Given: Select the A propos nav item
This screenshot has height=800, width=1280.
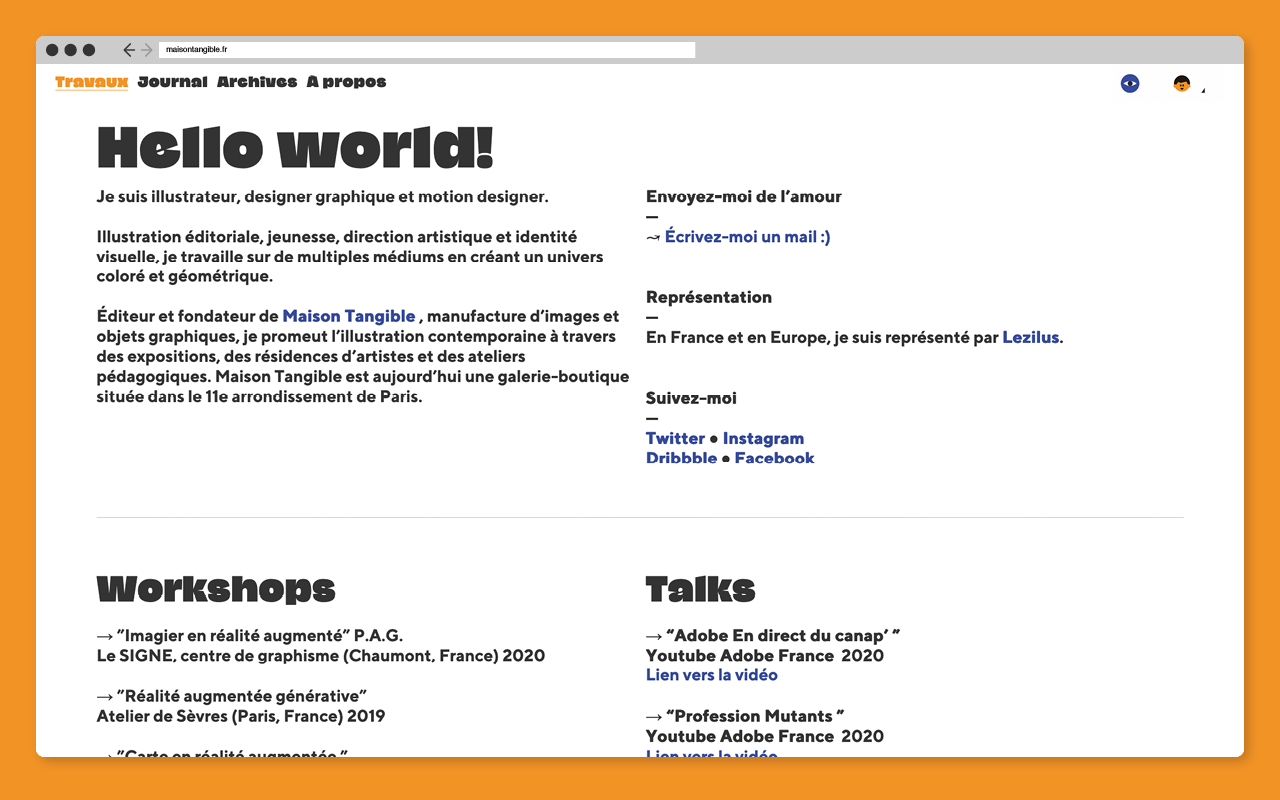Looking at the screenshot, I should coord(346,82).
